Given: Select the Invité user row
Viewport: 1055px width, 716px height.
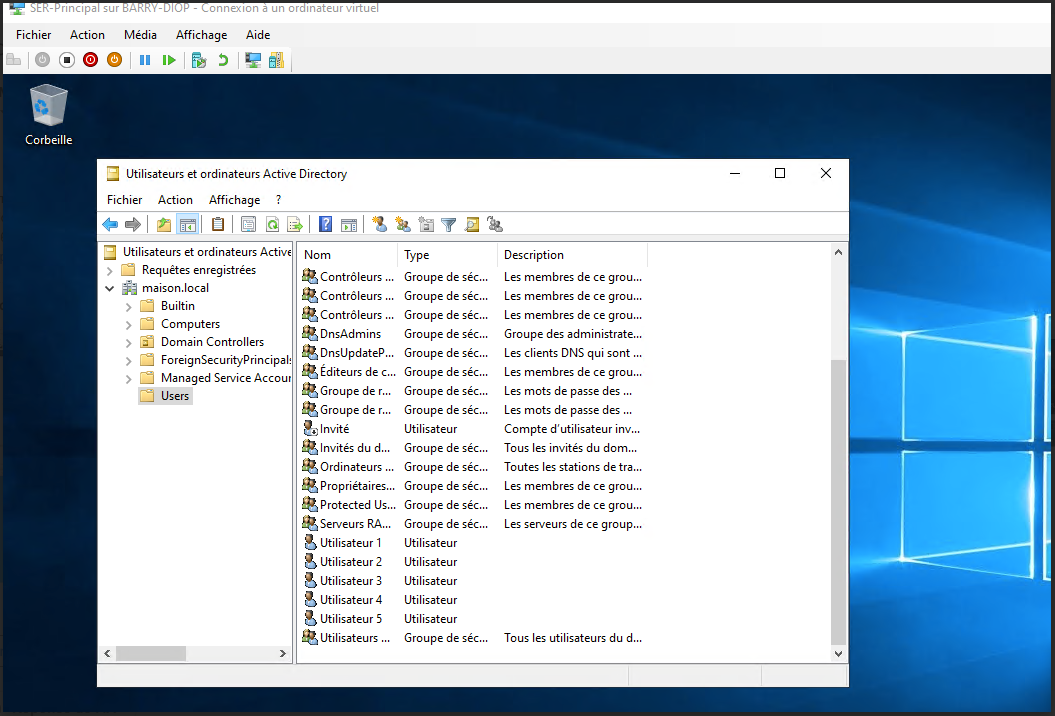Looking at the screenshot, I should (472, 429).
